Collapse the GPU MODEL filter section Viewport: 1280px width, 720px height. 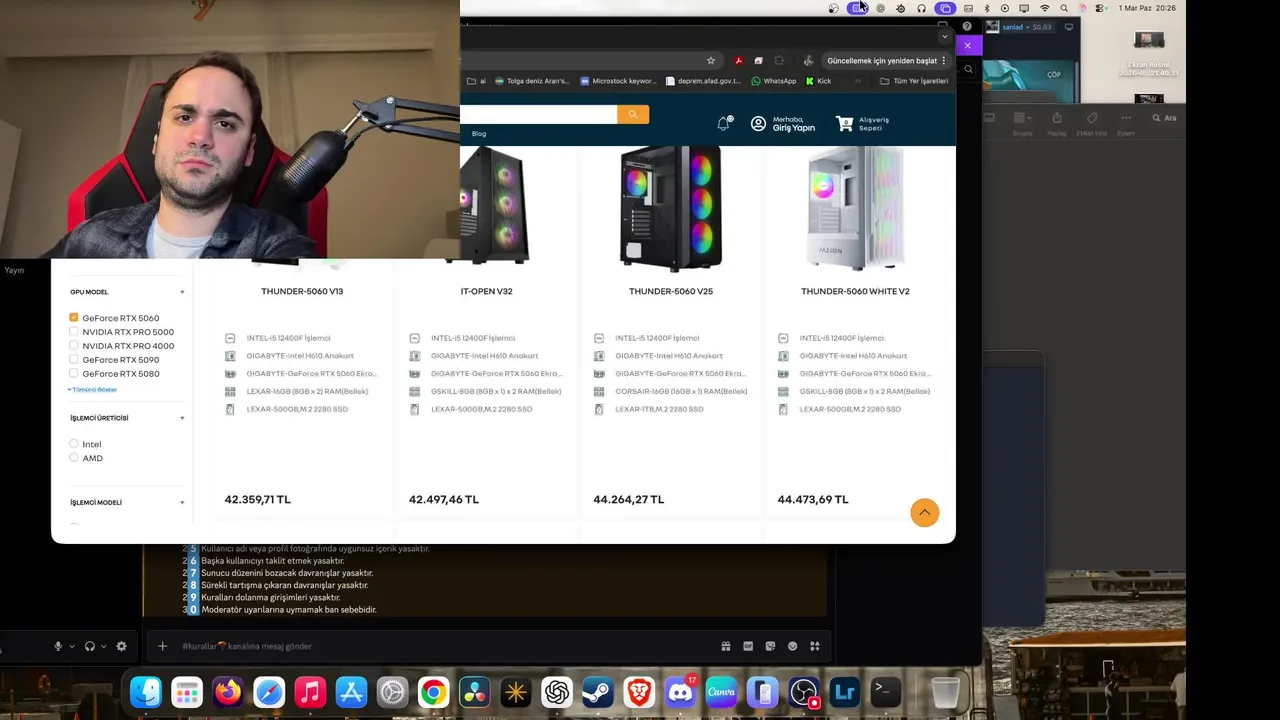[182, 292]
